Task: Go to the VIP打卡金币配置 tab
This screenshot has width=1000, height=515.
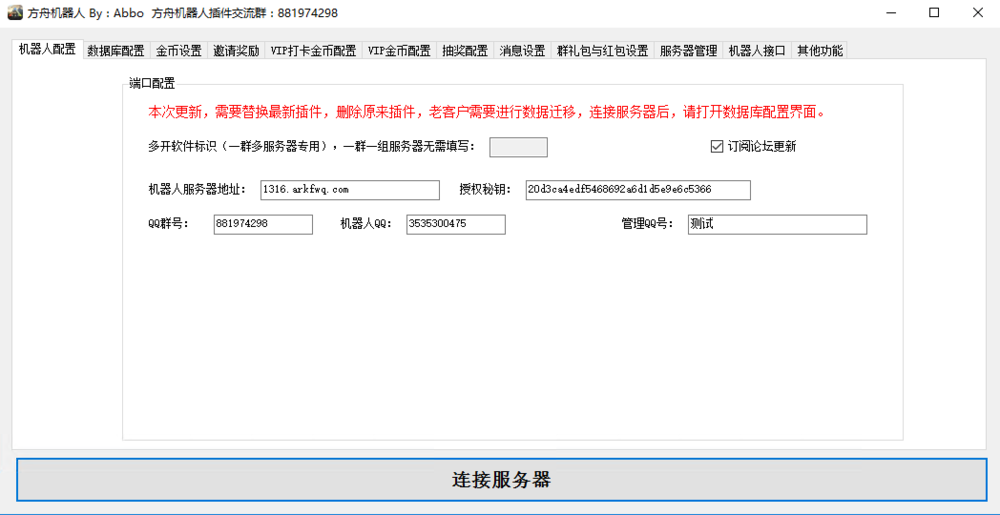Action: tap(313, 51)
